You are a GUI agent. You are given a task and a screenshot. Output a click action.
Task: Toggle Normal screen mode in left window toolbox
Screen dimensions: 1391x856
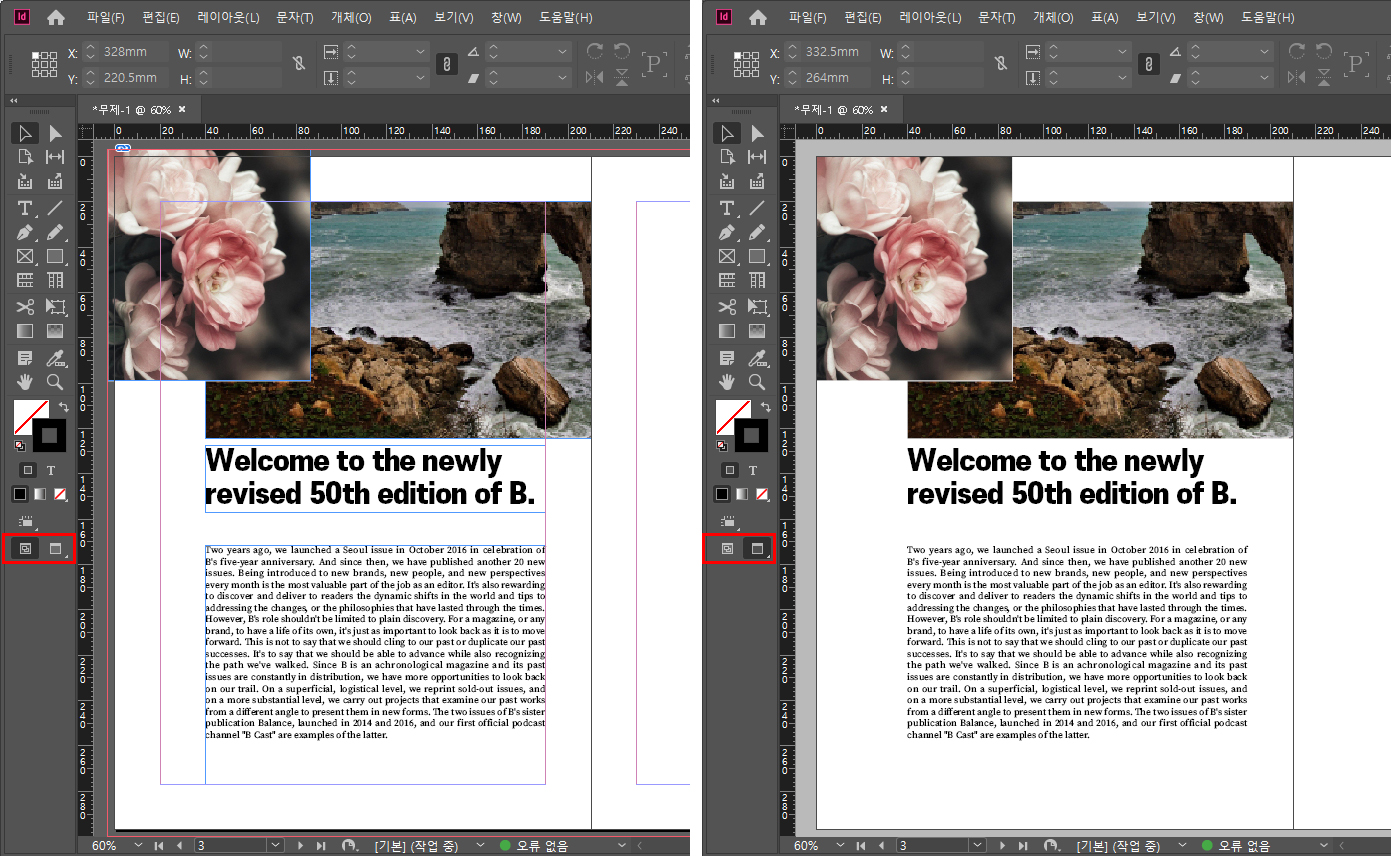pos(25,548)
